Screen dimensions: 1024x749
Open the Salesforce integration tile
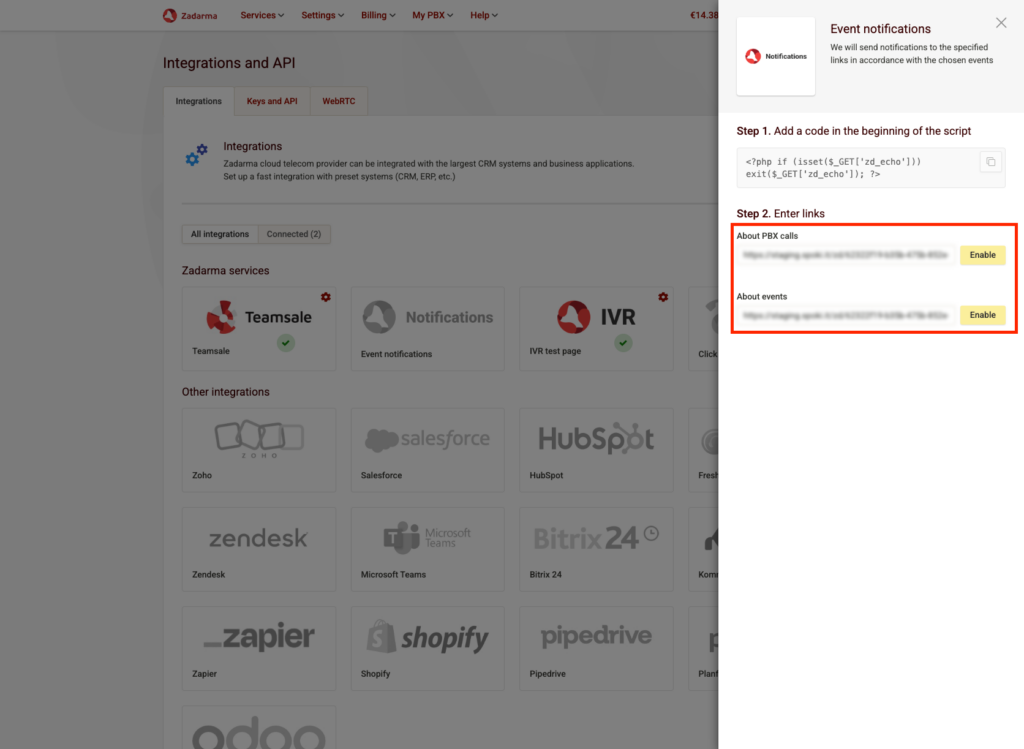coord(427,440)
